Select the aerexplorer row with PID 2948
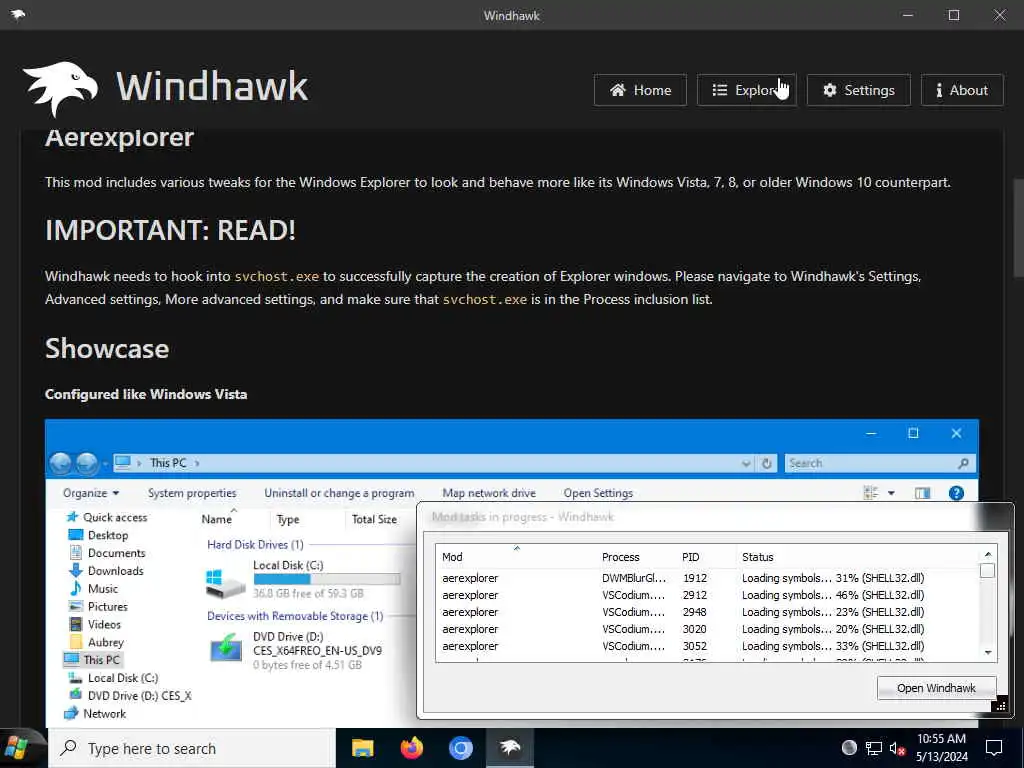The image size is (1024, 768). pos(708,612)
